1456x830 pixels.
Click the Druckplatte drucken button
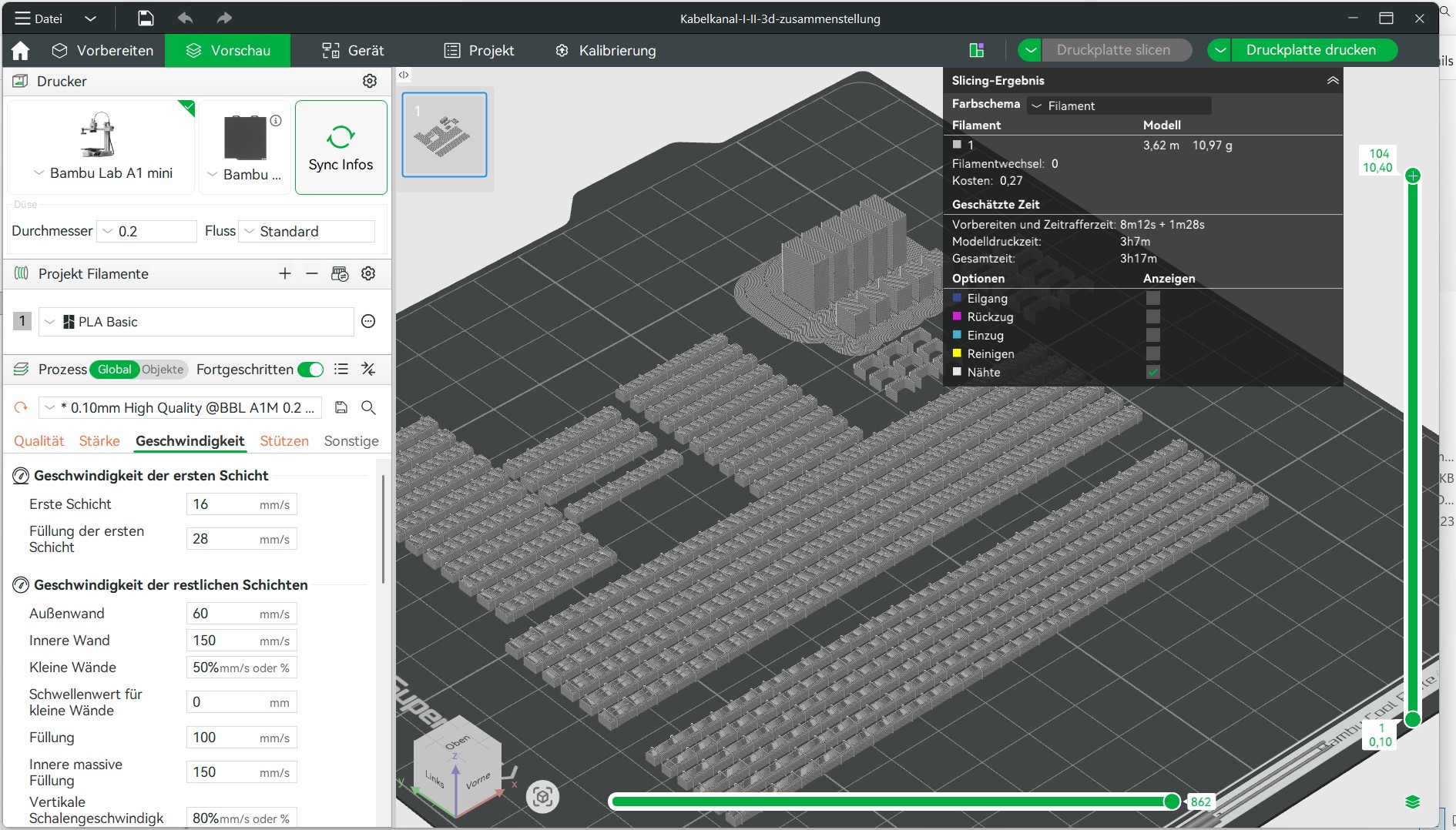point(1310,50)
